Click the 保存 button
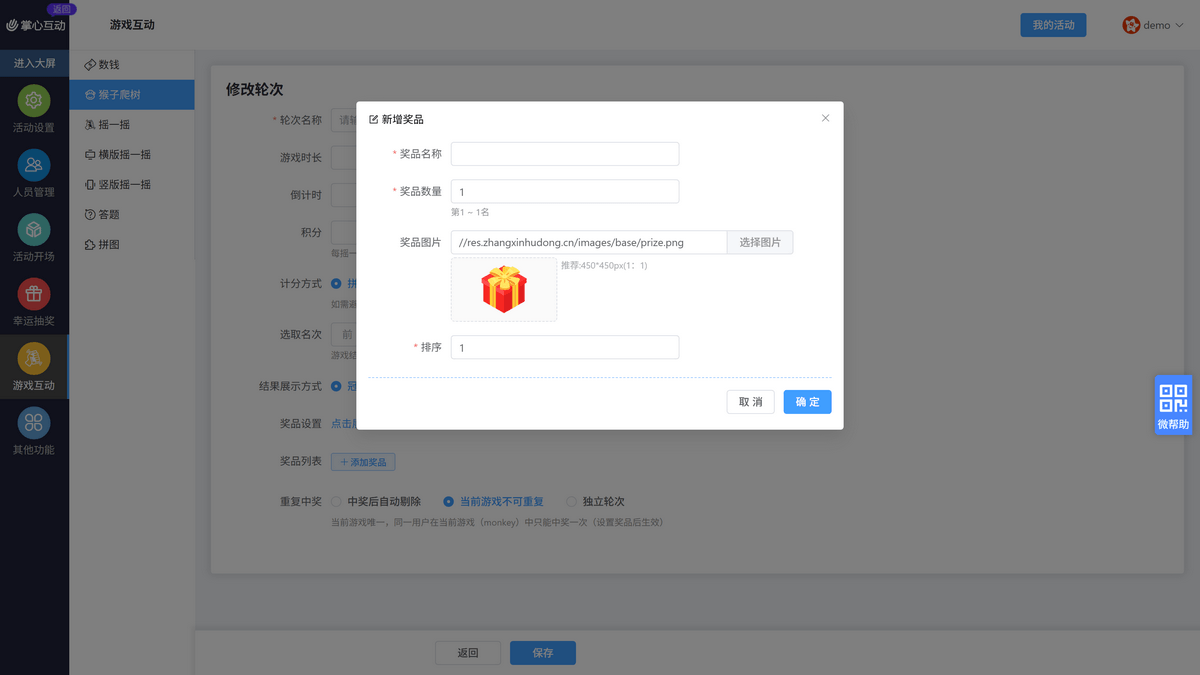This screenshot has width=1200, height=675. pos(543,653)
